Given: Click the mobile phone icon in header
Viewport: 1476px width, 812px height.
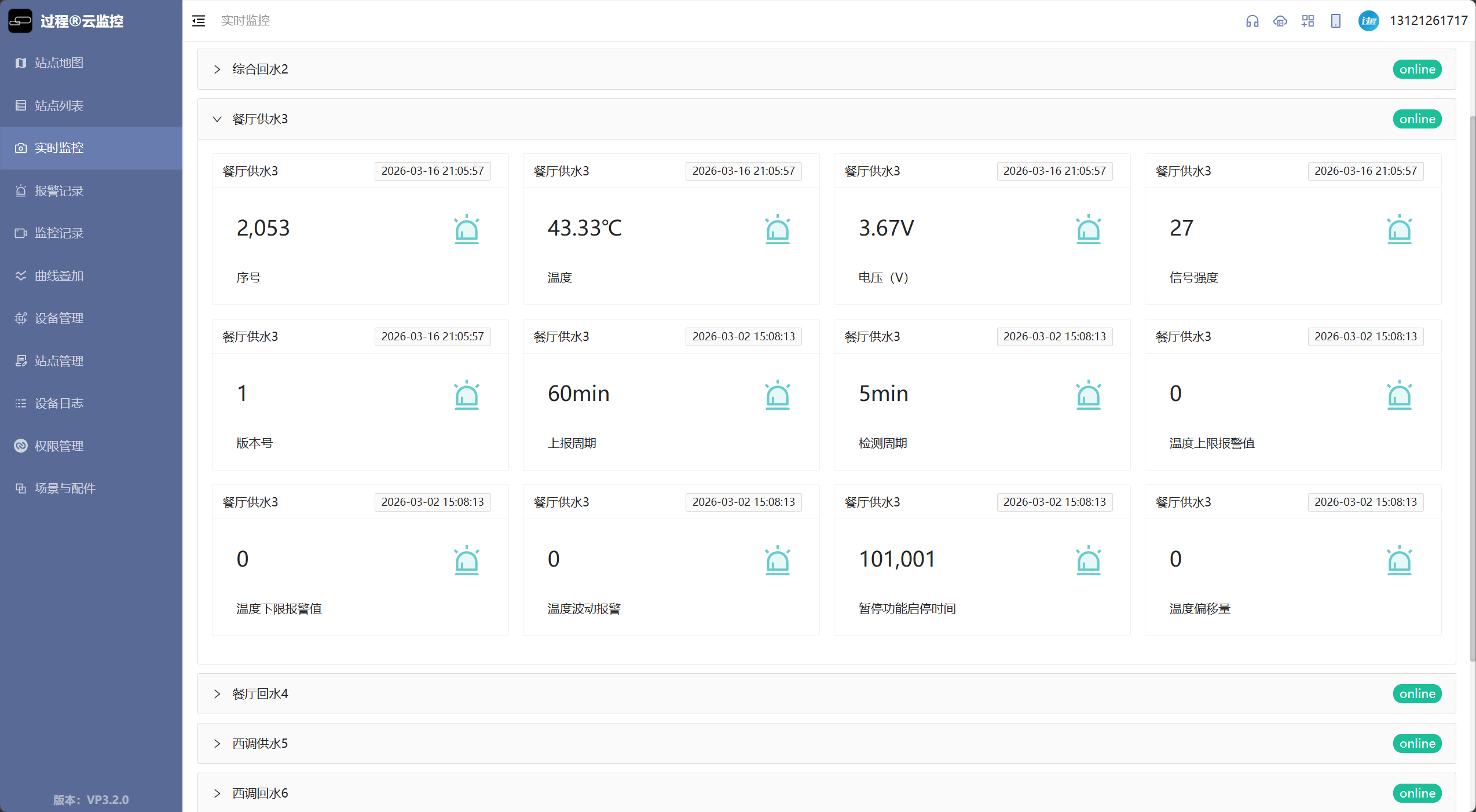Looking at the screenshot, I should (1335, 21).
